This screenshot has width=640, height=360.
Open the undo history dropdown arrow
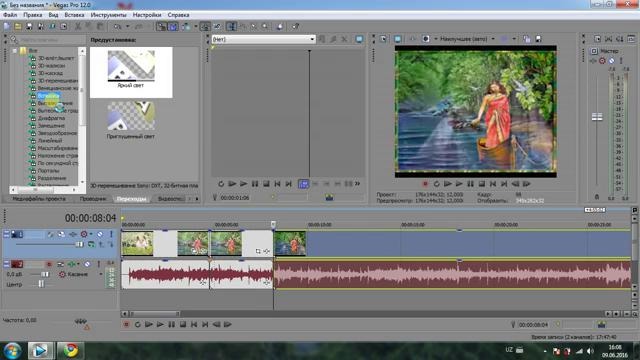[127, 27]
